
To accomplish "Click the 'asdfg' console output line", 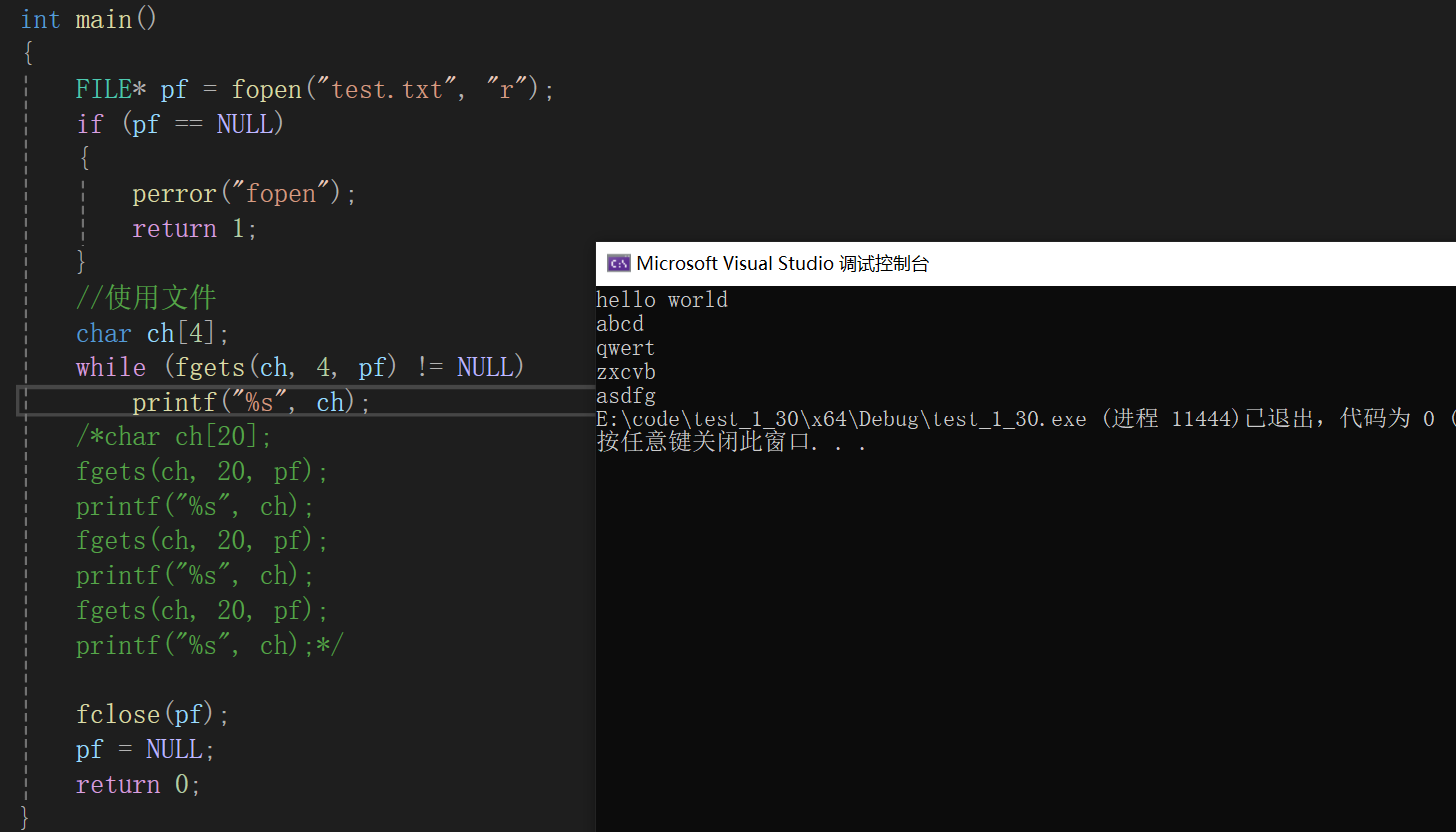I will point(626,396).
